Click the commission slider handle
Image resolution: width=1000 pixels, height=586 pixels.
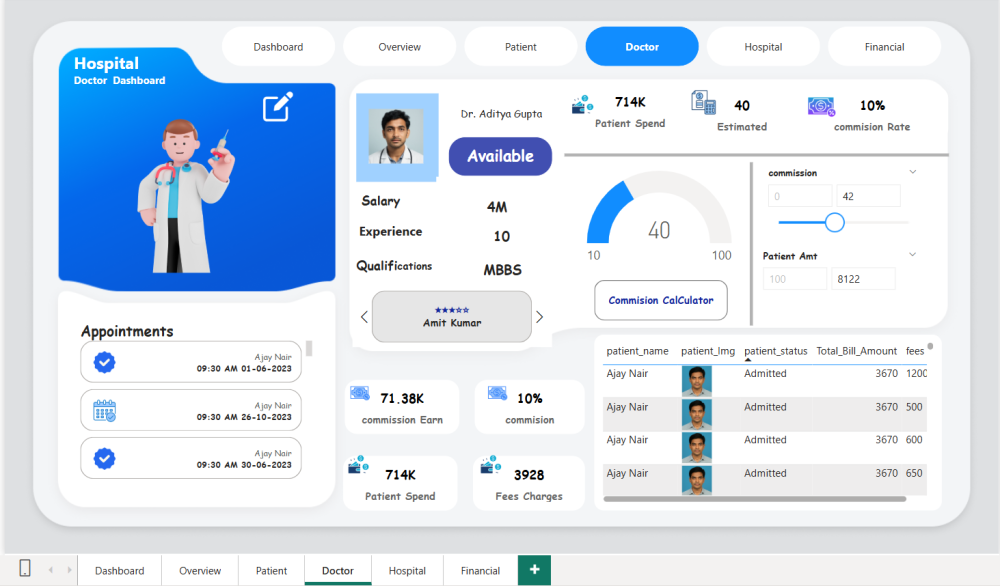point(835,222)
